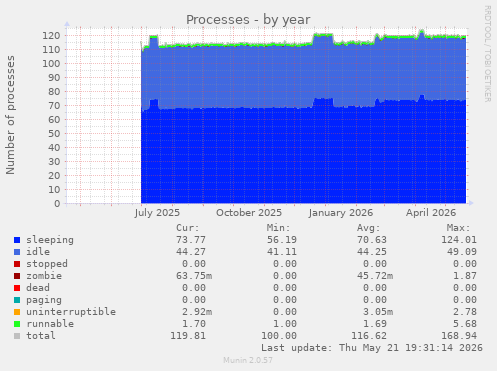The width and height of the screenshot is (497, 371).
Task: Click sleeping minimum value 56.19
Action: click(x=281, y=240)
